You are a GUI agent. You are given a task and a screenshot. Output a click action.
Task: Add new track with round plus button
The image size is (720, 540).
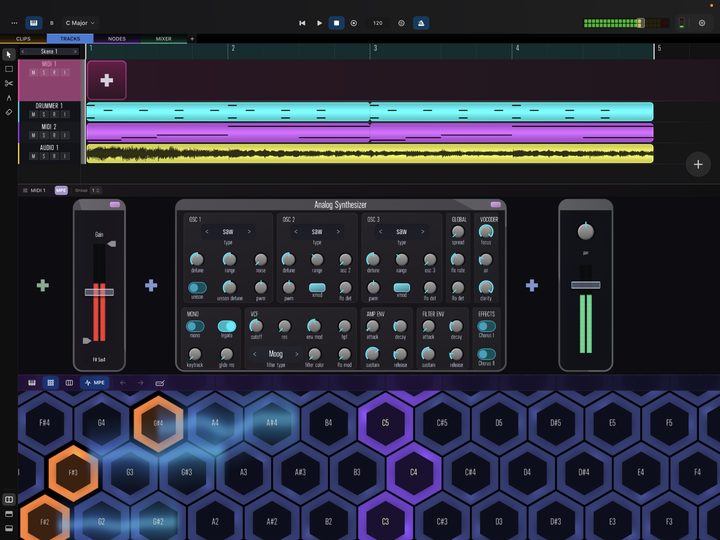[698, 164]
